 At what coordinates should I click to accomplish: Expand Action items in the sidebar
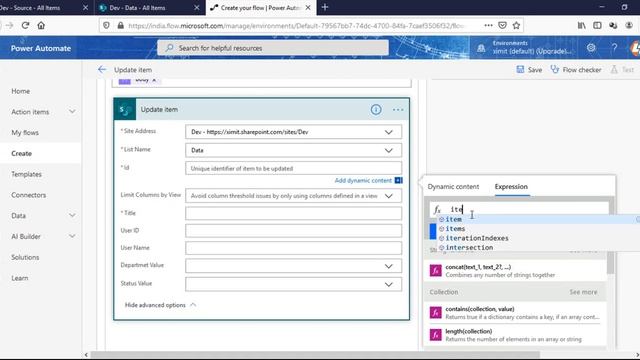point(72,111)
